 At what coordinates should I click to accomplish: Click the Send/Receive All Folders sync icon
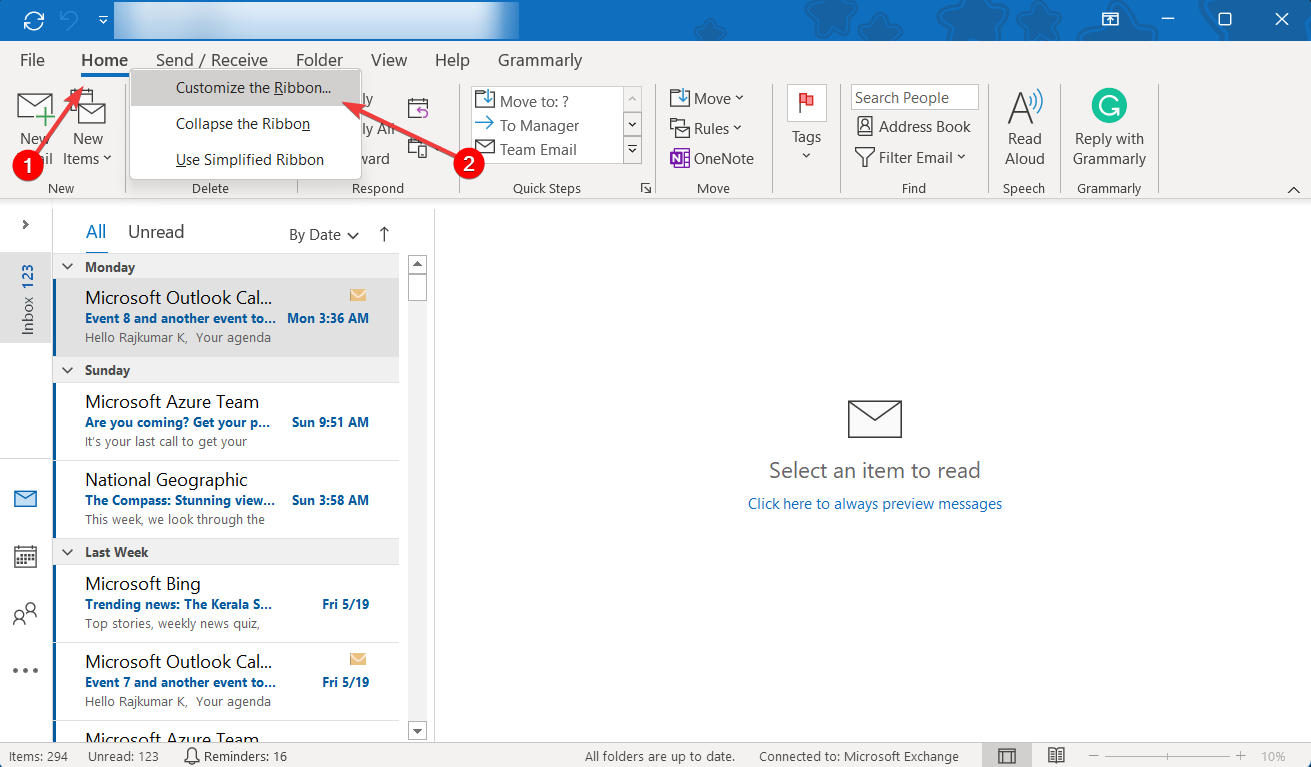pos(34,20)
